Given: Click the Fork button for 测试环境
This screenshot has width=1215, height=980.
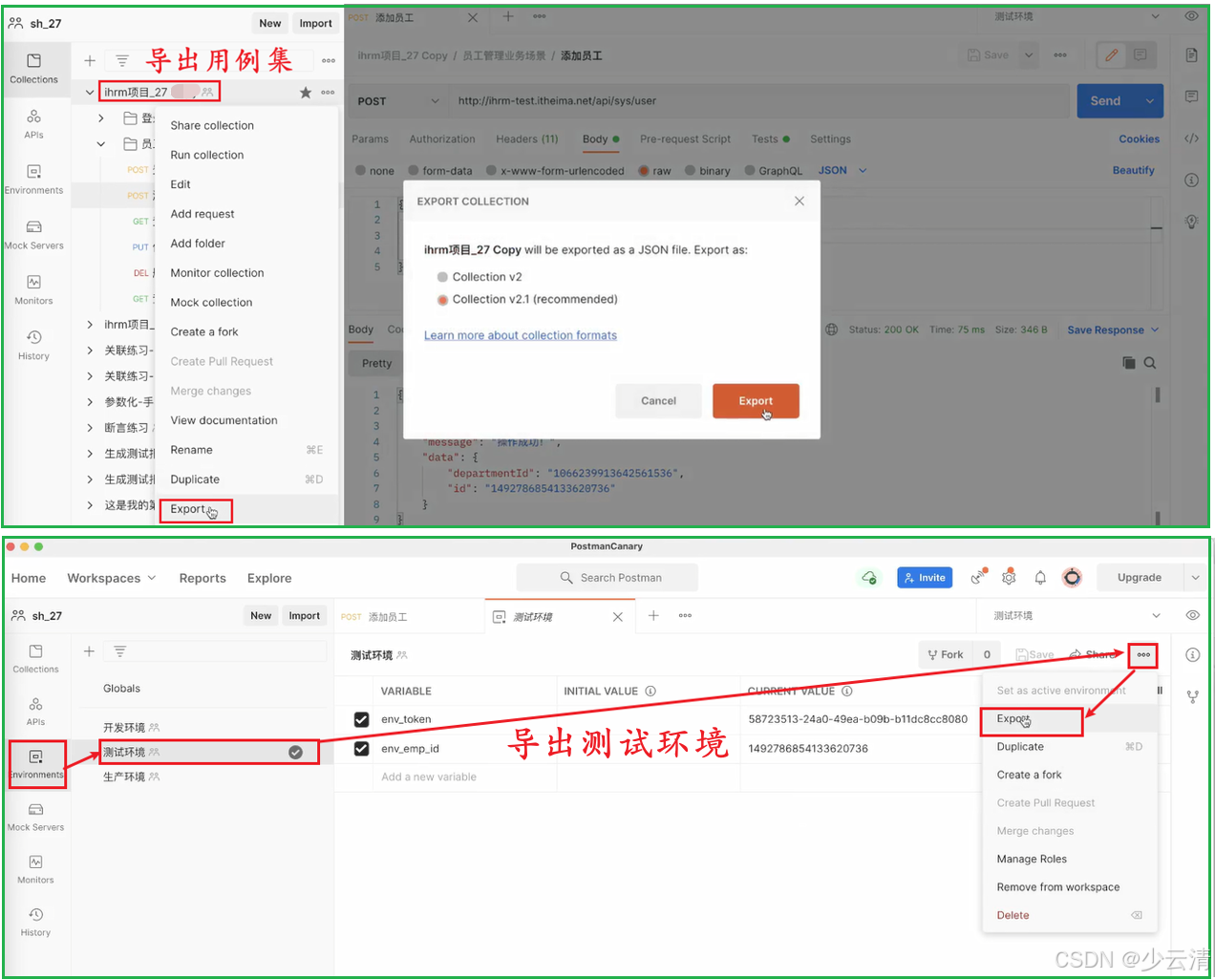Looking at the screenshot, I should [946, 654].
